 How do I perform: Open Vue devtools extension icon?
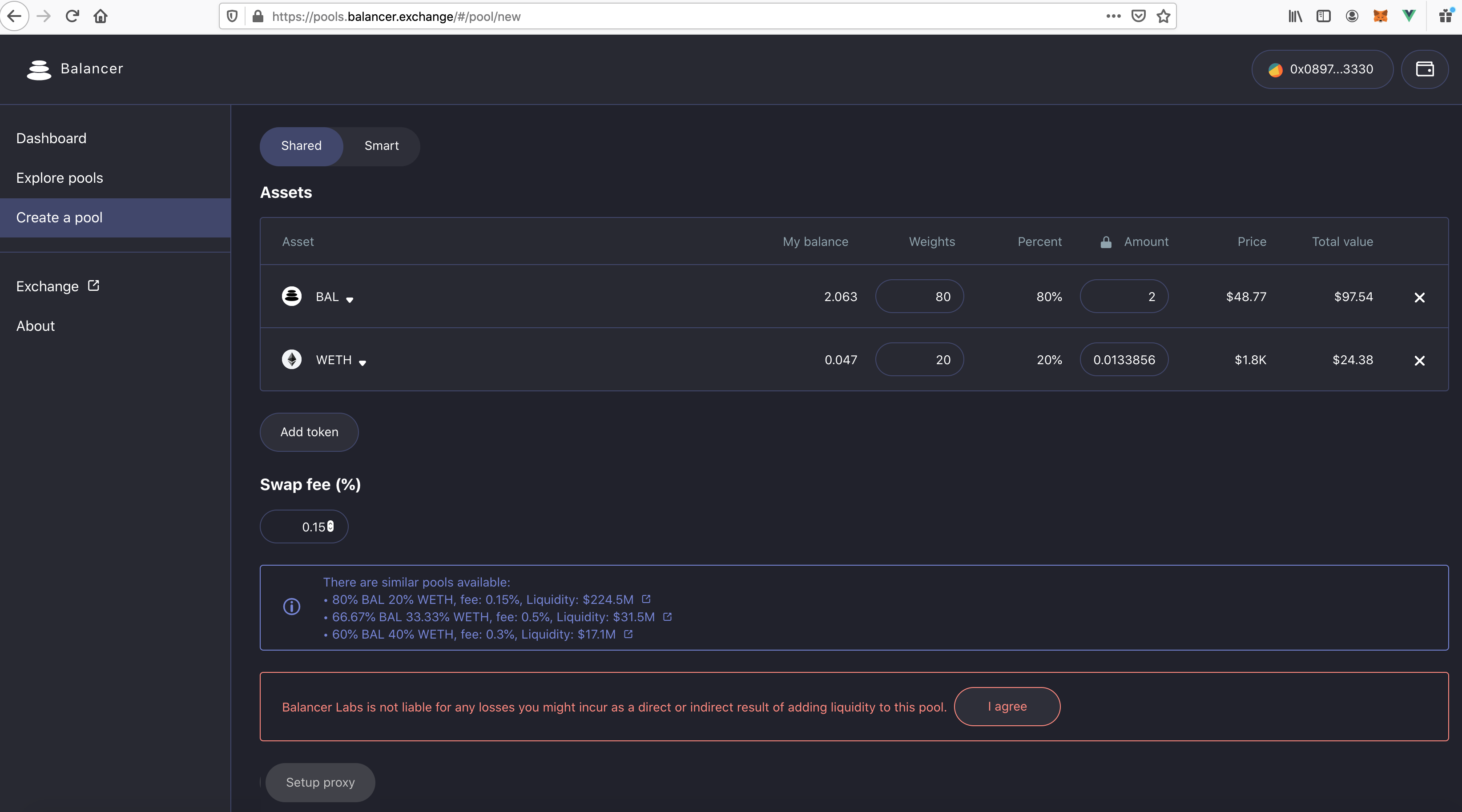pos(1409,16)
